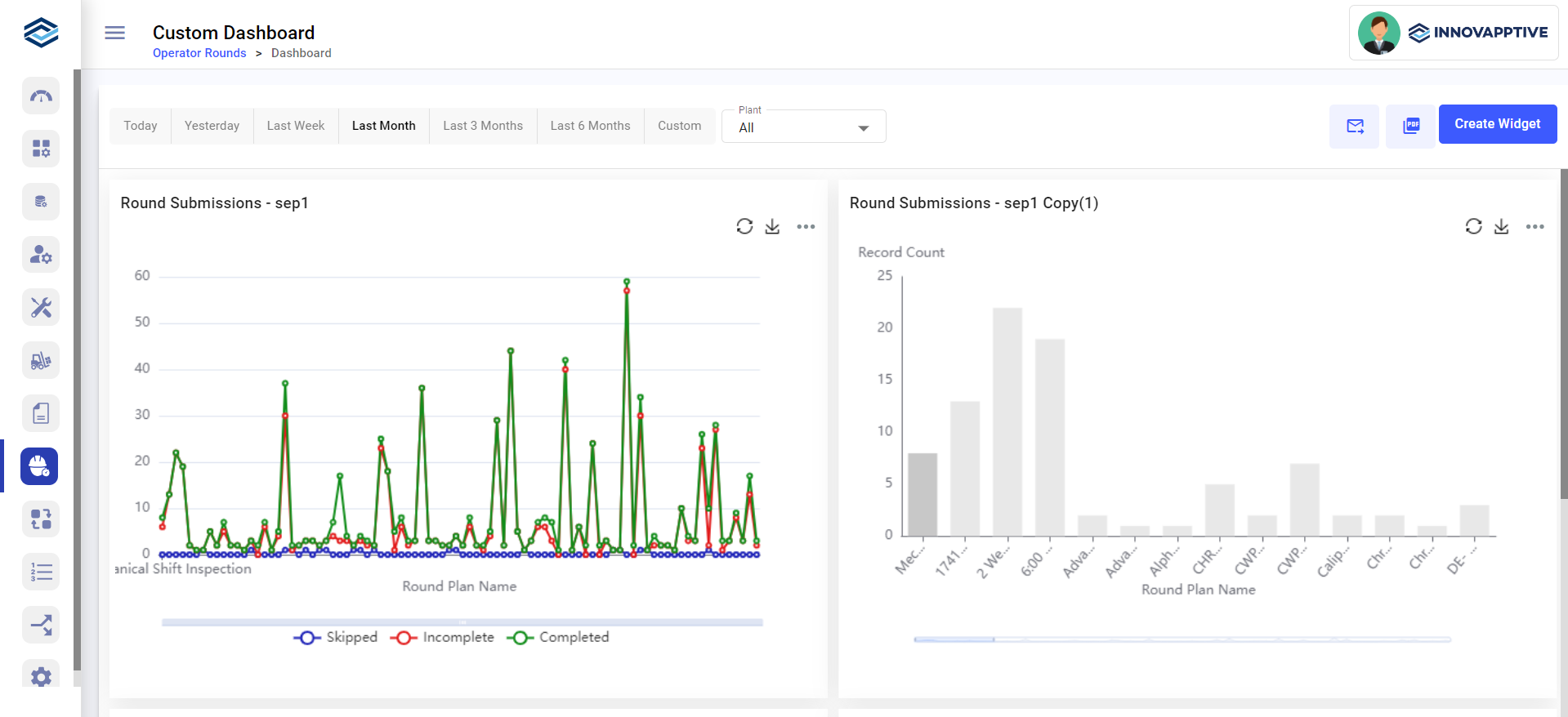The height and width of the screenshot is (717, 1568).
Task: Click the bar chart horizontal zoom slider
Action: pyautogui.click(x=954, y=639)
